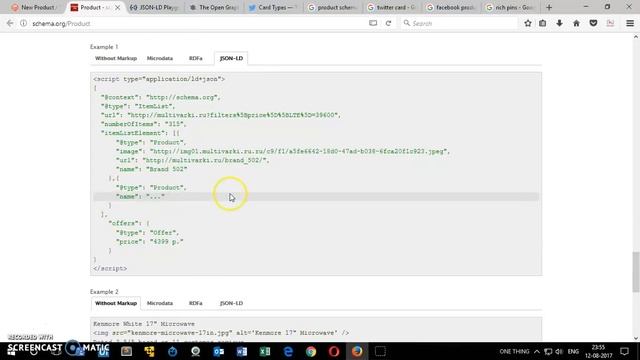Viewport: 640px width, 360px height.
Task: Click the image URL jpeg code line
Action: (x=283, y=151)
